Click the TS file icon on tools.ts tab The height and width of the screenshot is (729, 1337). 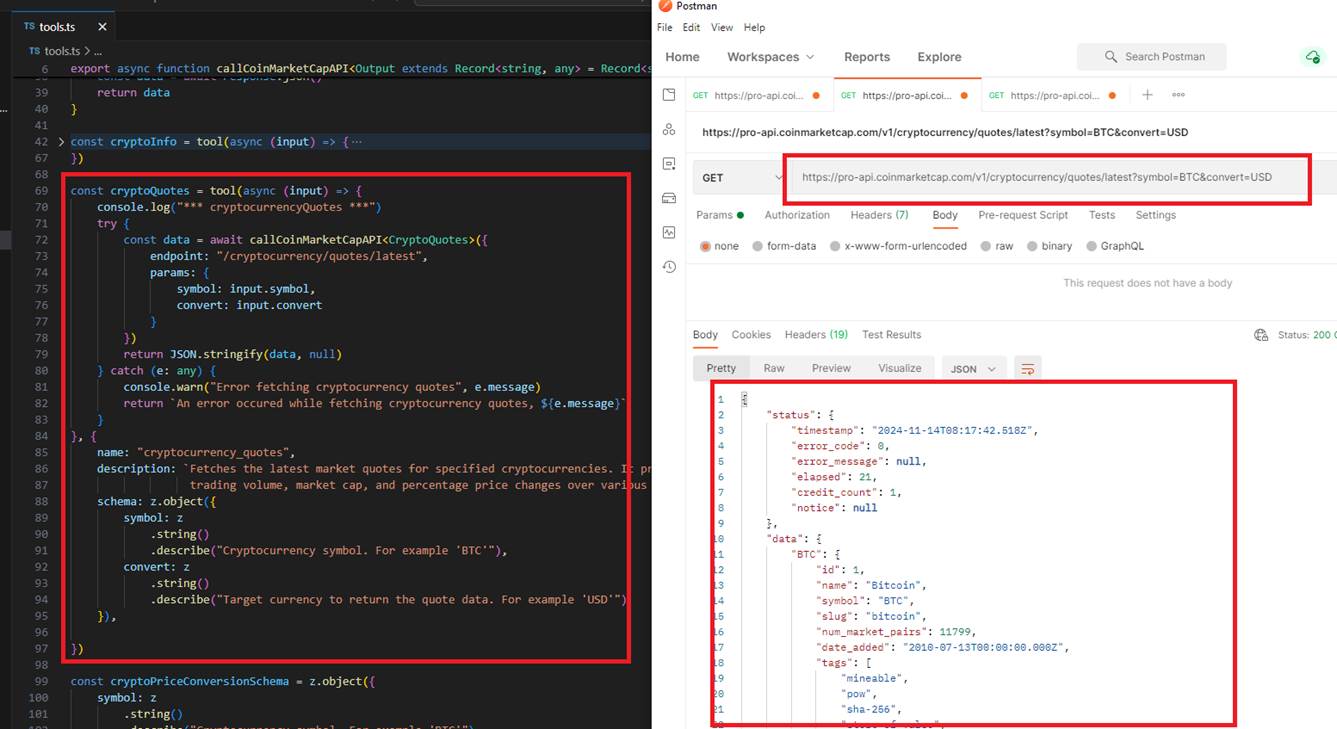pos(28,27)
